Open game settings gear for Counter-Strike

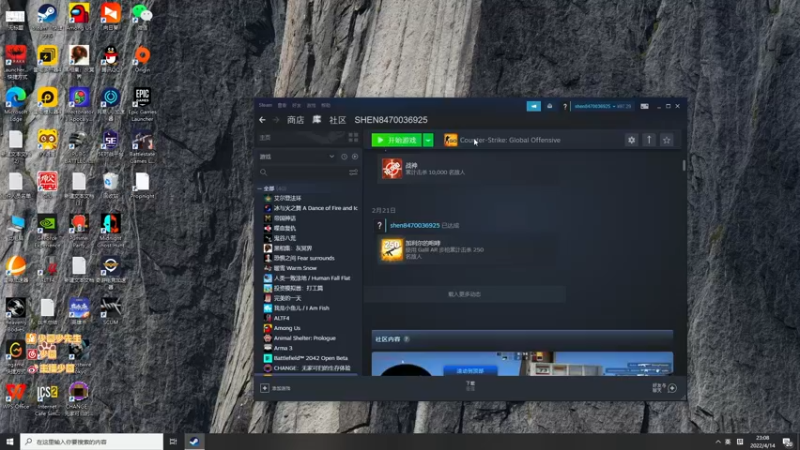[x=631, y=140]
